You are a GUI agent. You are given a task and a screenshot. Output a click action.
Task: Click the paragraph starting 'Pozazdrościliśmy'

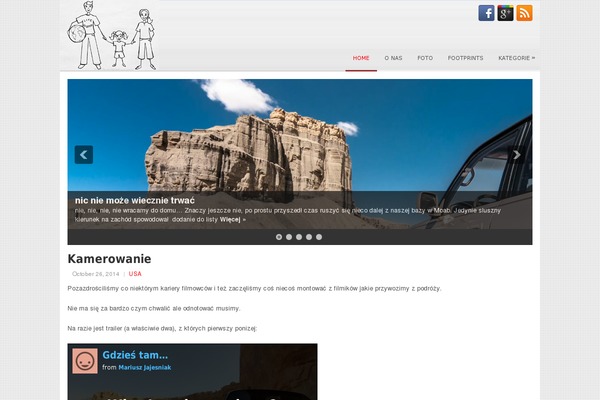pyautogui.click(x=254, y=289)
